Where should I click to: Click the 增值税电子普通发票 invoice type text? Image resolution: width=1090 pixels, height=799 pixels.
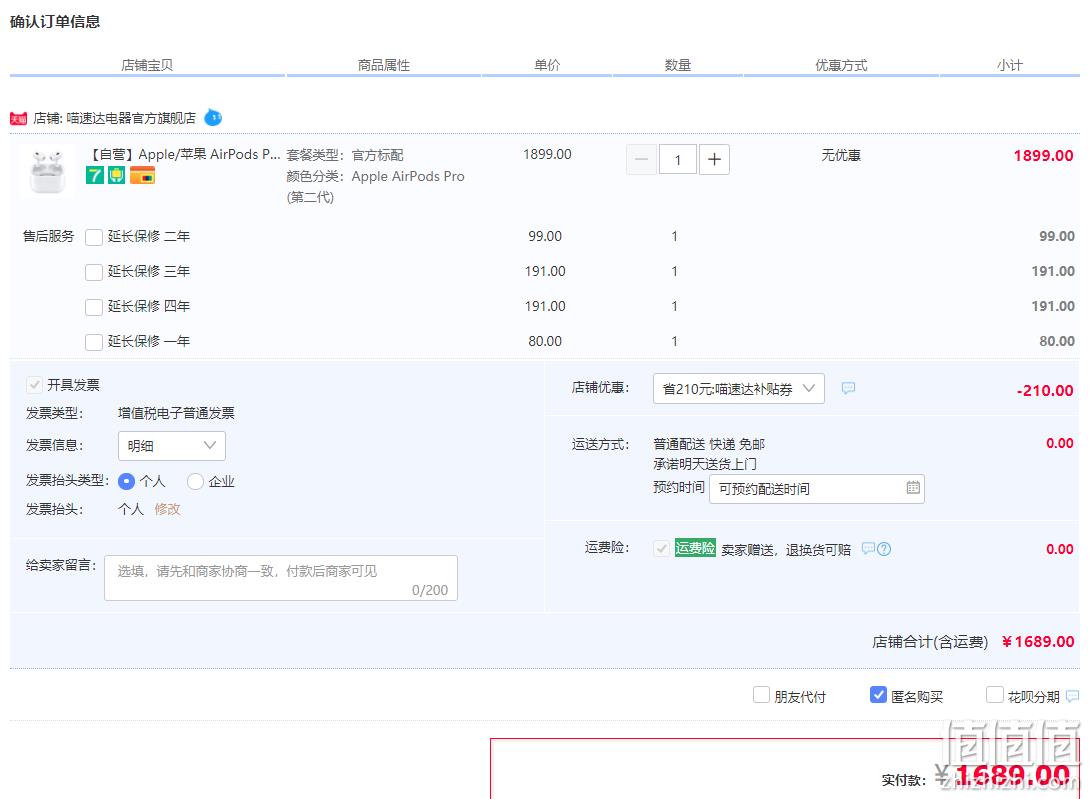coord(176,413)
